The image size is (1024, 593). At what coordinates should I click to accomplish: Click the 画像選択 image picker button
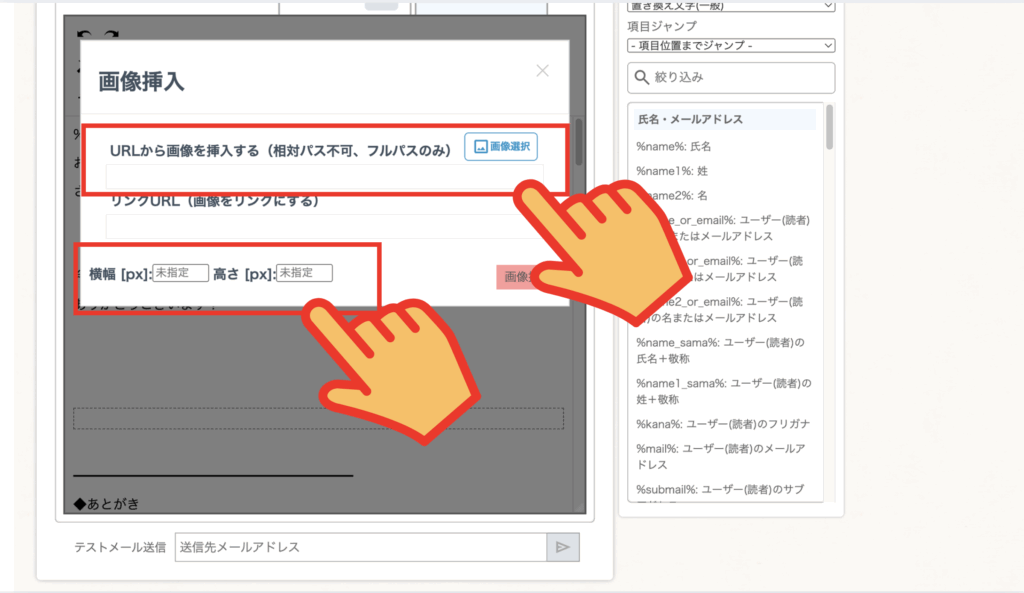pos(500,147)
